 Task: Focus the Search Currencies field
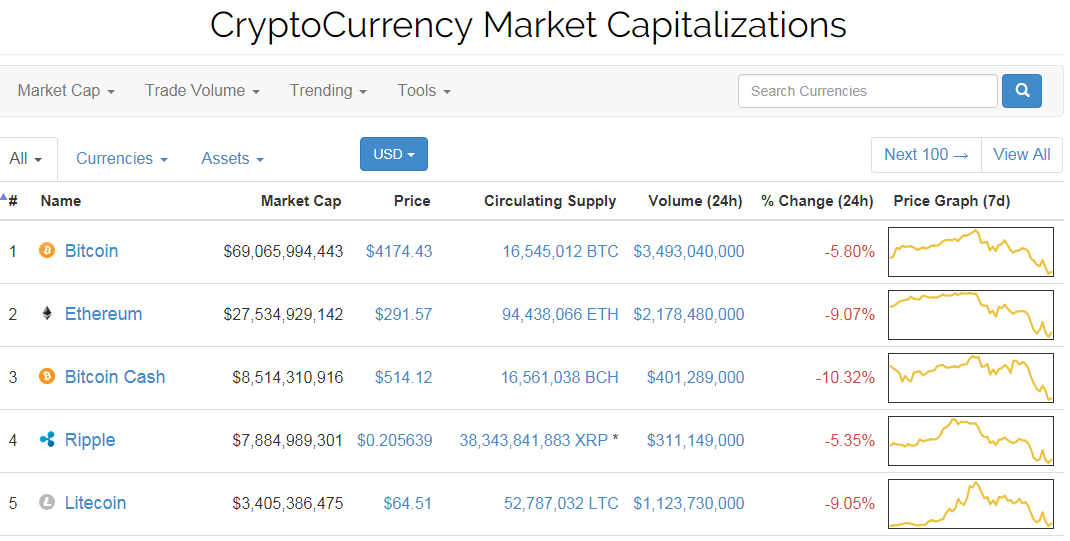click(x=867, y=91)
